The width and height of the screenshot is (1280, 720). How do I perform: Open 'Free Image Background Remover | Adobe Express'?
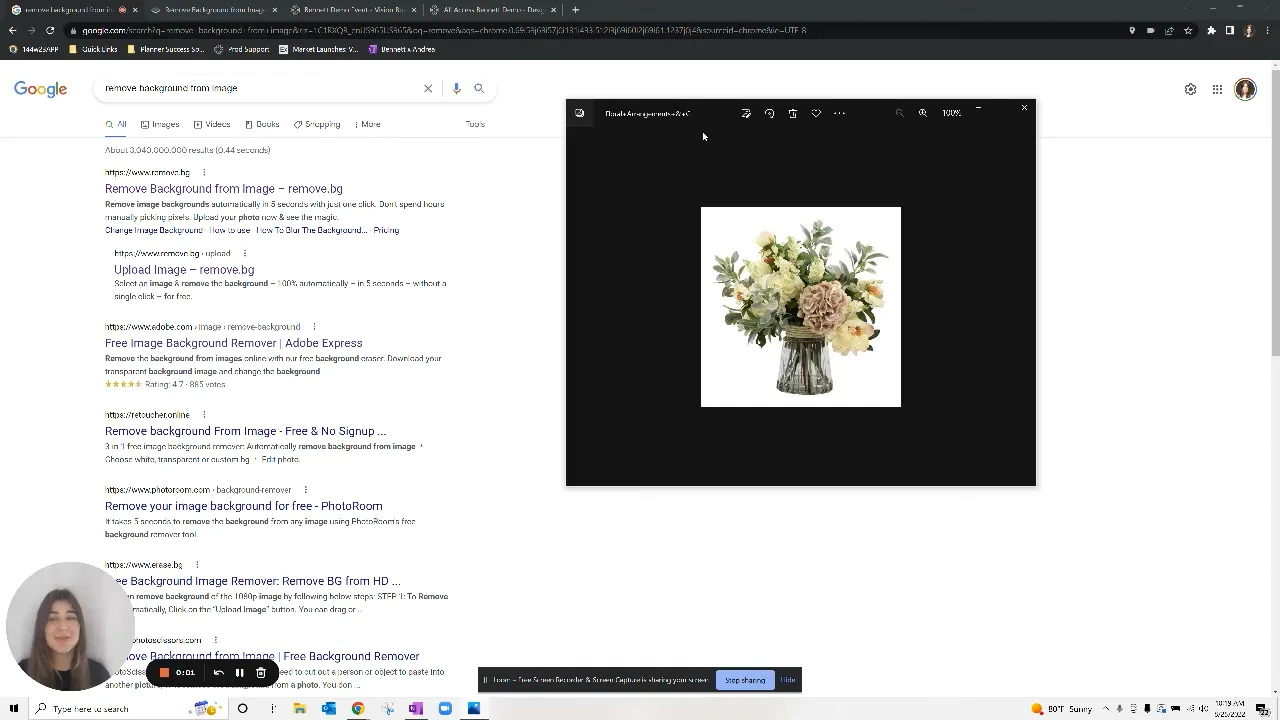(234, 343)
